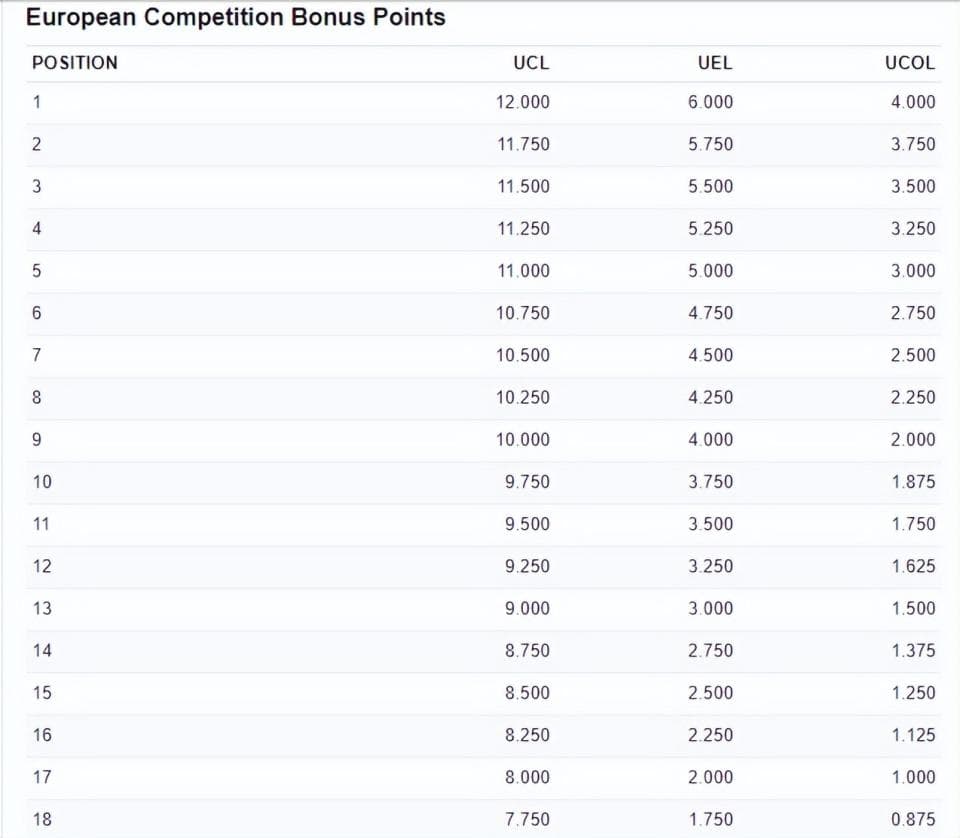Select the UCL value 8.000 in row 17
This screenshot has height=838, width=960.
[x=527, y=778]
